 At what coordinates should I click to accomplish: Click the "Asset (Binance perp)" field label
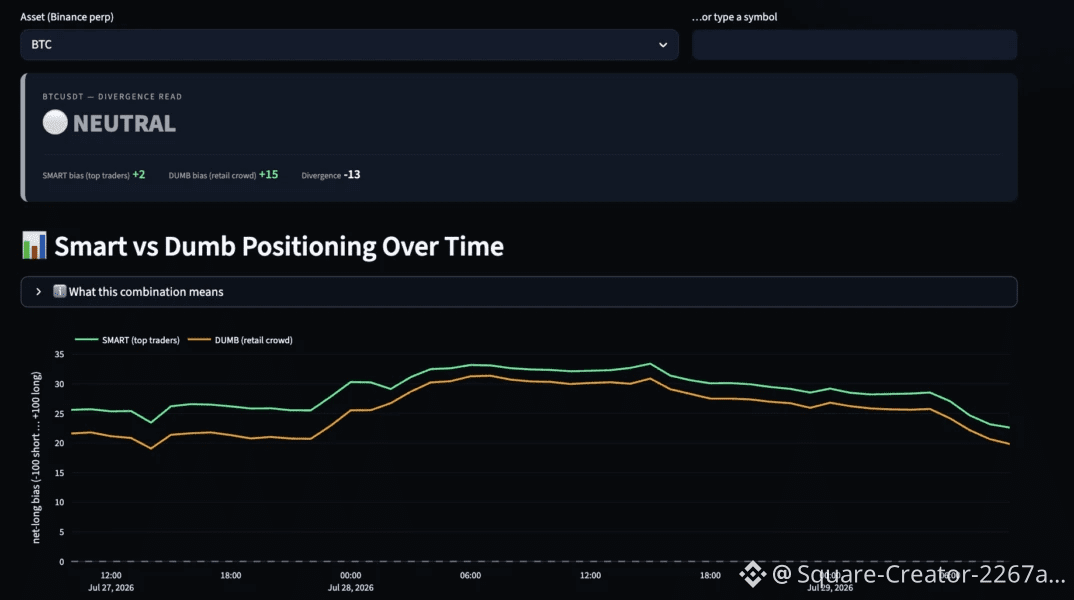(67, 16)
